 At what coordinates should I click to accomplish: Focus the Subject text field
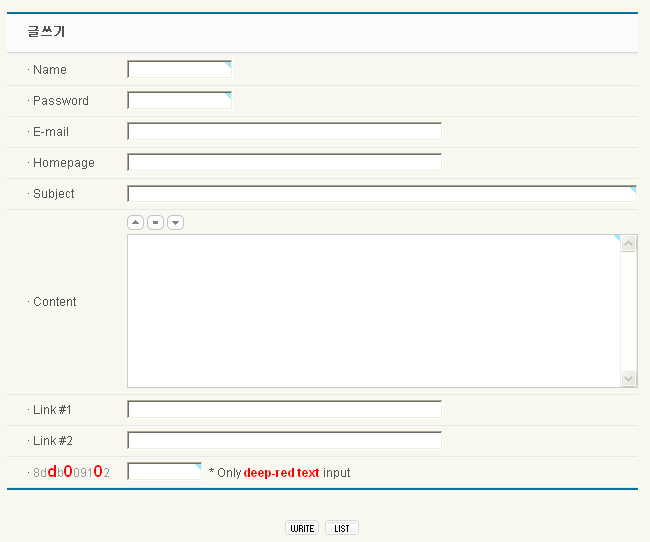tap(381, 194)
